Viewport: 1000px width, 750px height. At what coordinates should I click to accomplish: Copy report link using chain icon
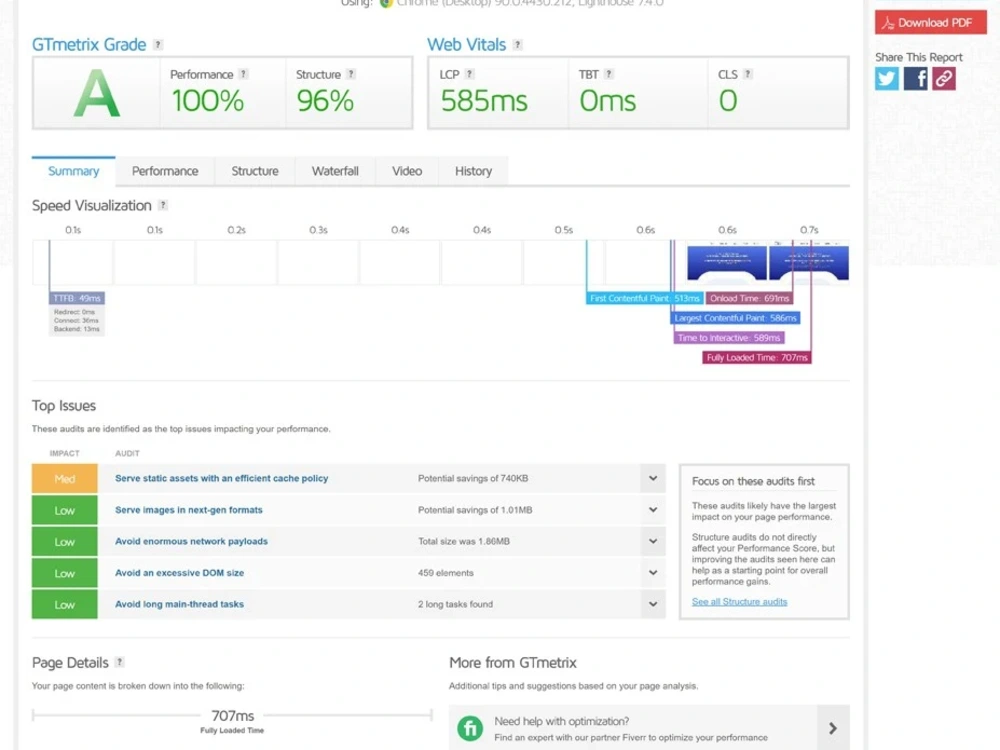pyautogui.click(x=944, y=78)
